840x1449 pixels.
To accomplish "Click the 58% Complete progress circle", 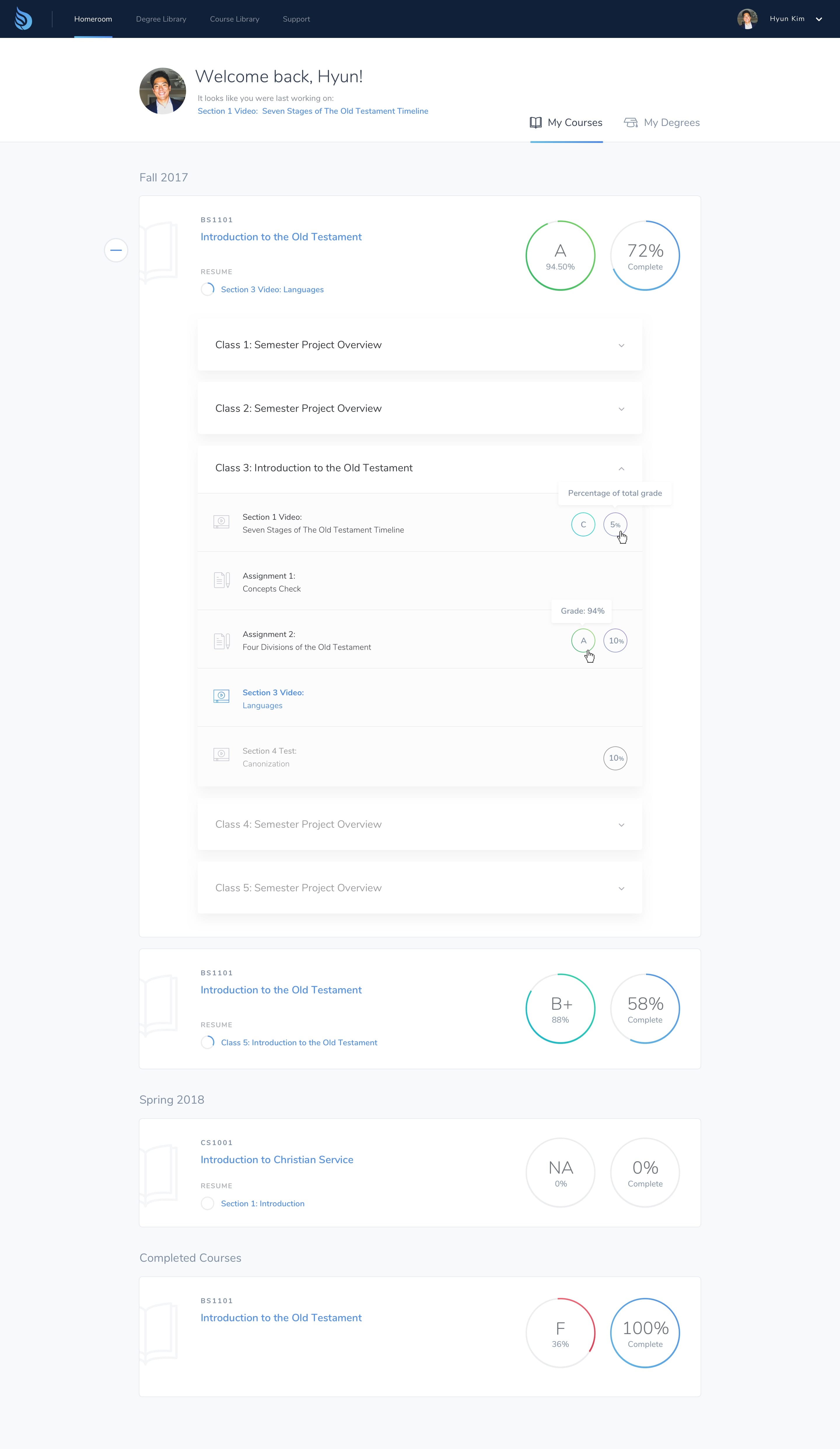I will (x=645, y=1009).
